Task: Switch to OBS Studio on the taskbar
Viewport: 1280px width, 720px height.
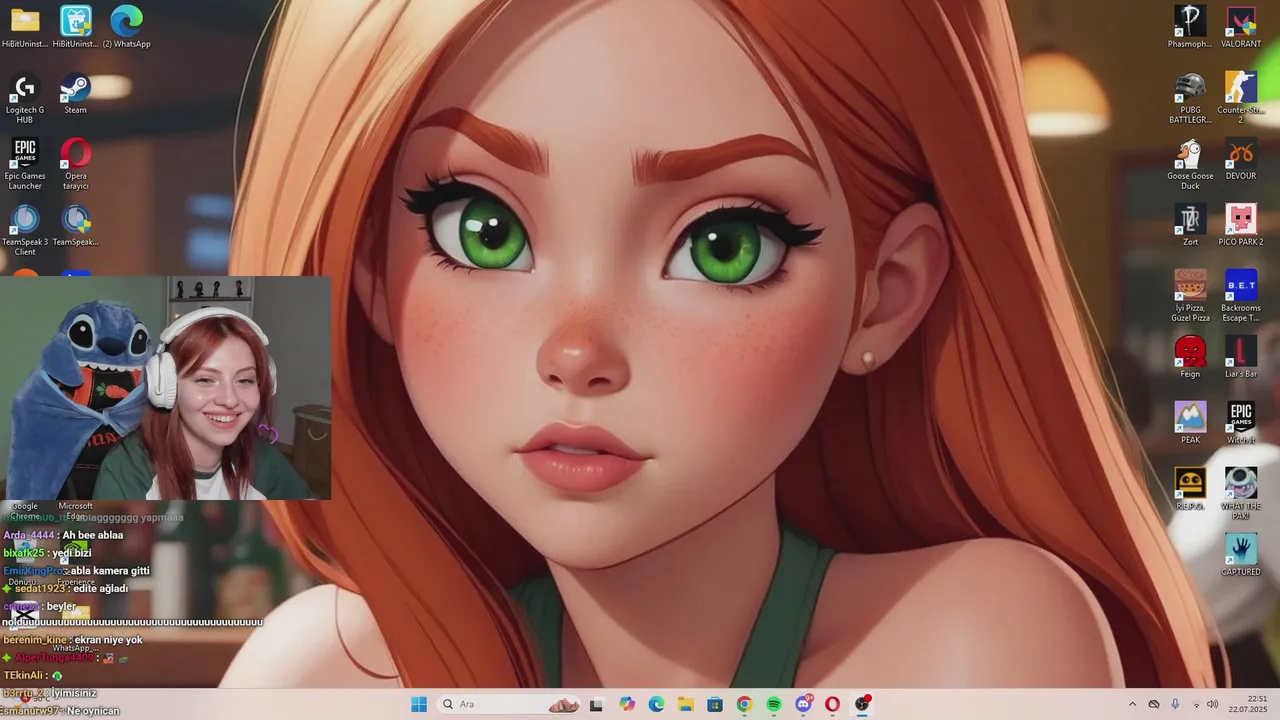Action: point(862,704)
